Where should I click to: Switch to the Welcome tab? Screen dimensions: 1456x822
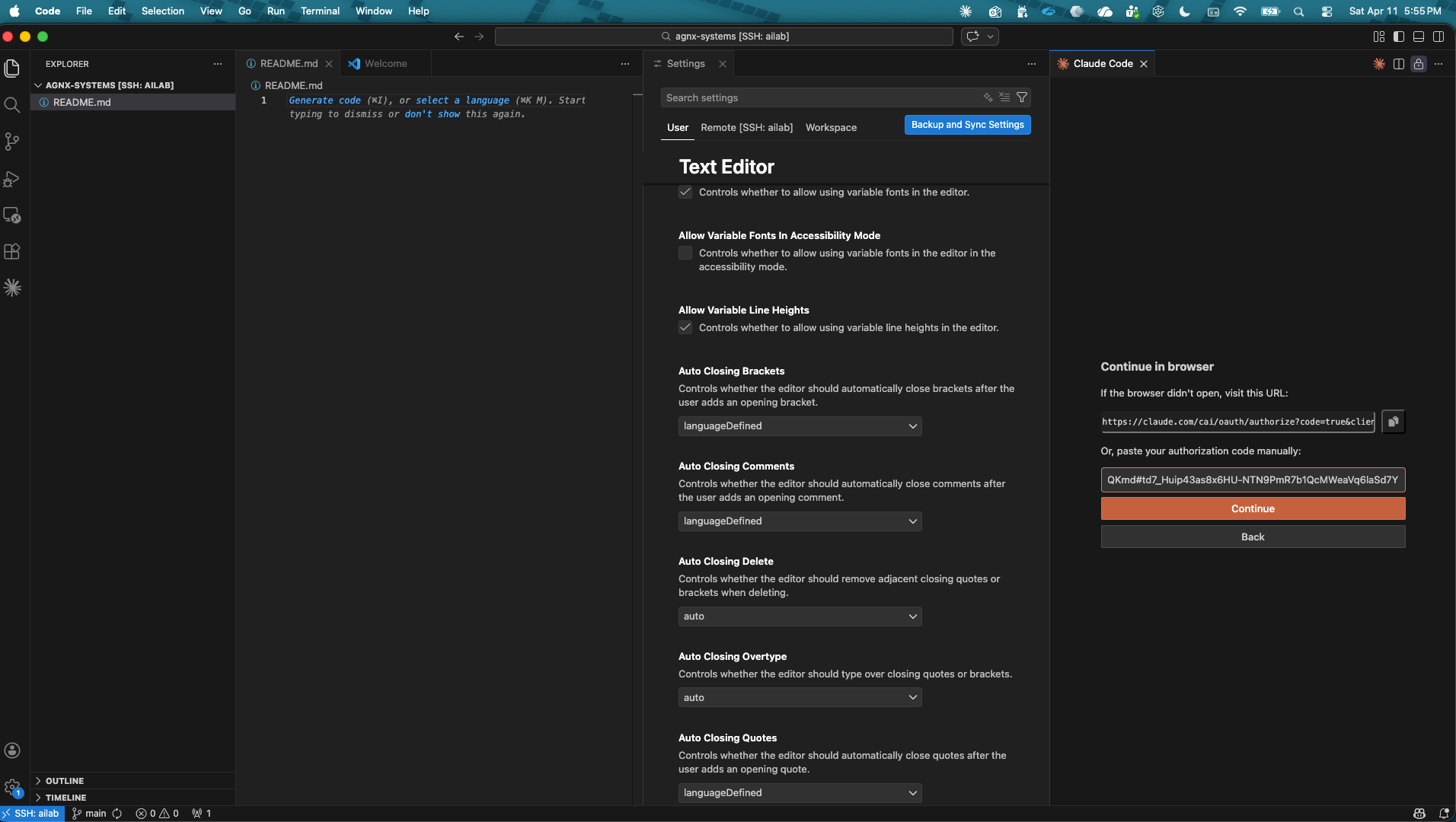coord(385,64)
